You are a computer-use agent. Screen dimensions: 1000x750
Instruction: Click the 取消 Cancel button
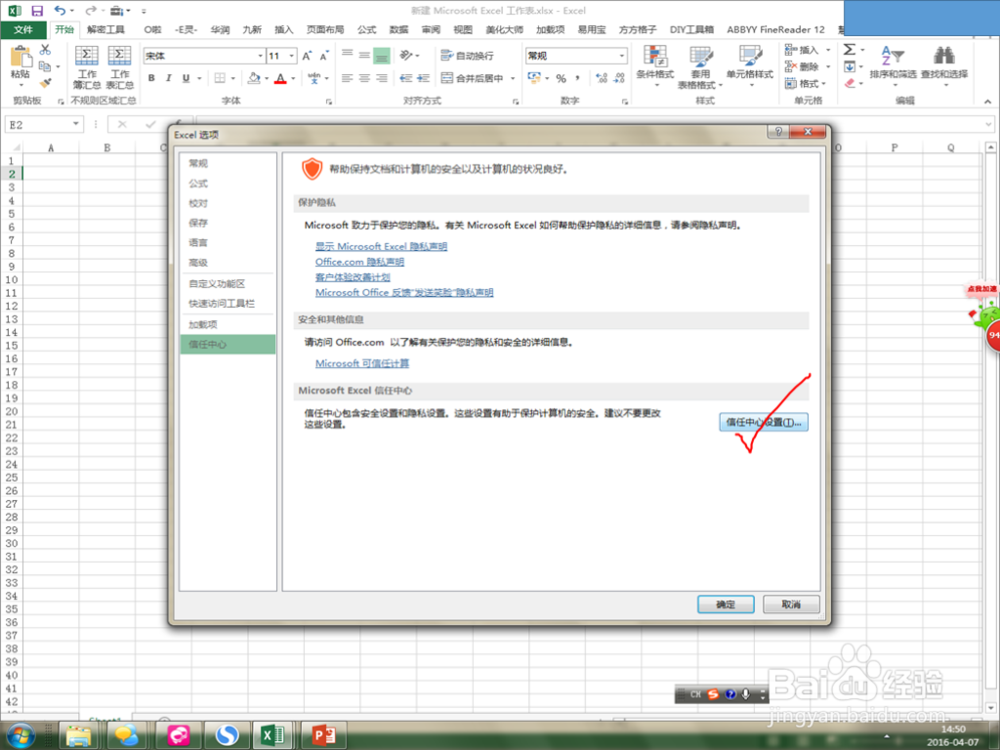click(x=791, y=604)
